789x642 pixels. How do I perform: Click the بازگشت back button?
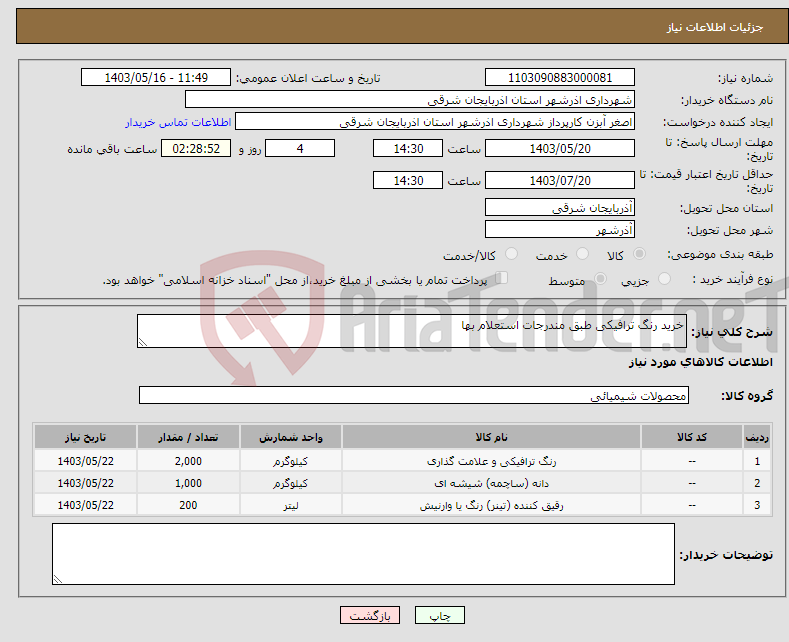coord(370,615)
